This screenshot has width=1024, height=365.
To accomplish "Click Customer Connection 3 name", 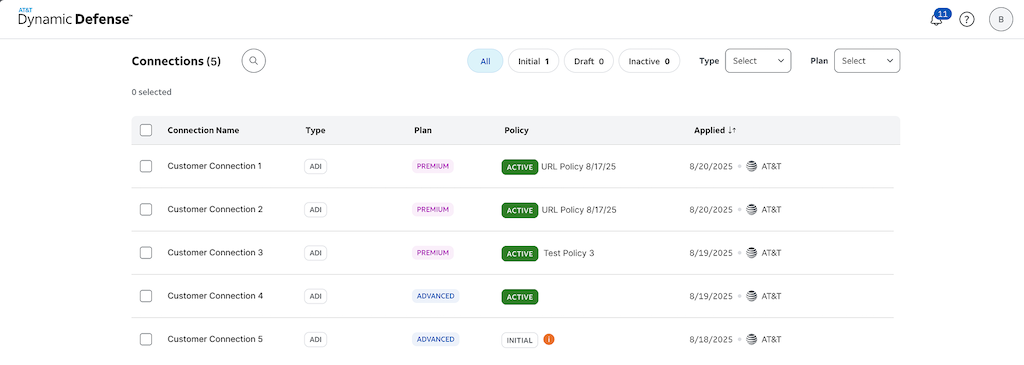I will [215, 252].
